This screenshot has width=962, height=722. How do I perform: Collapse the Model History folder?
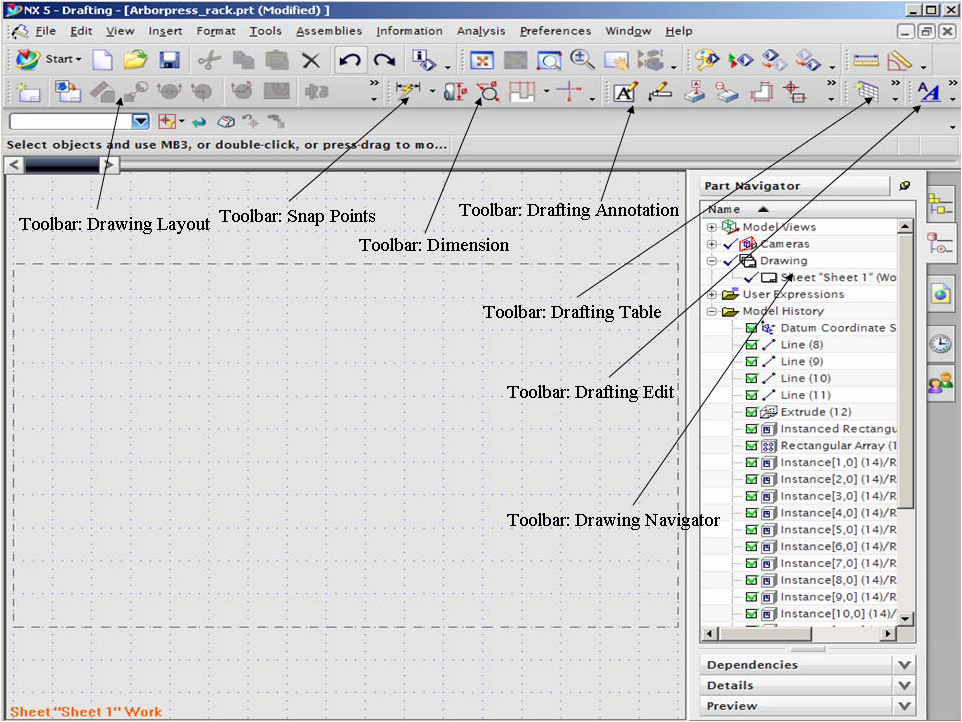pyautogui.click(x=711, y=311)
